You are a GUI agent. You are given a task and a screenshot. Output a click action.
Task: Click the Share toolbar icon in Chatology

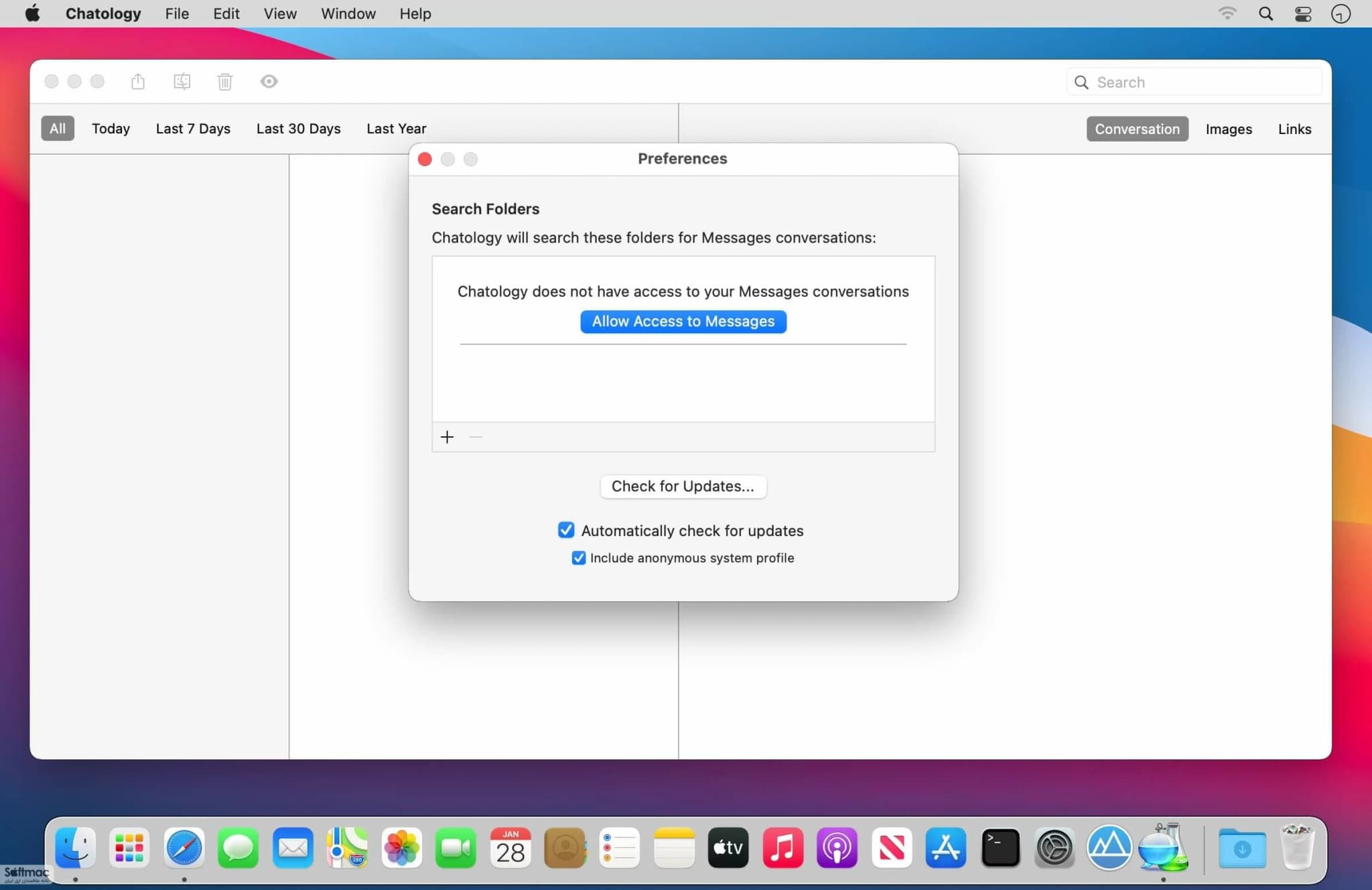[x=138, y=81]
